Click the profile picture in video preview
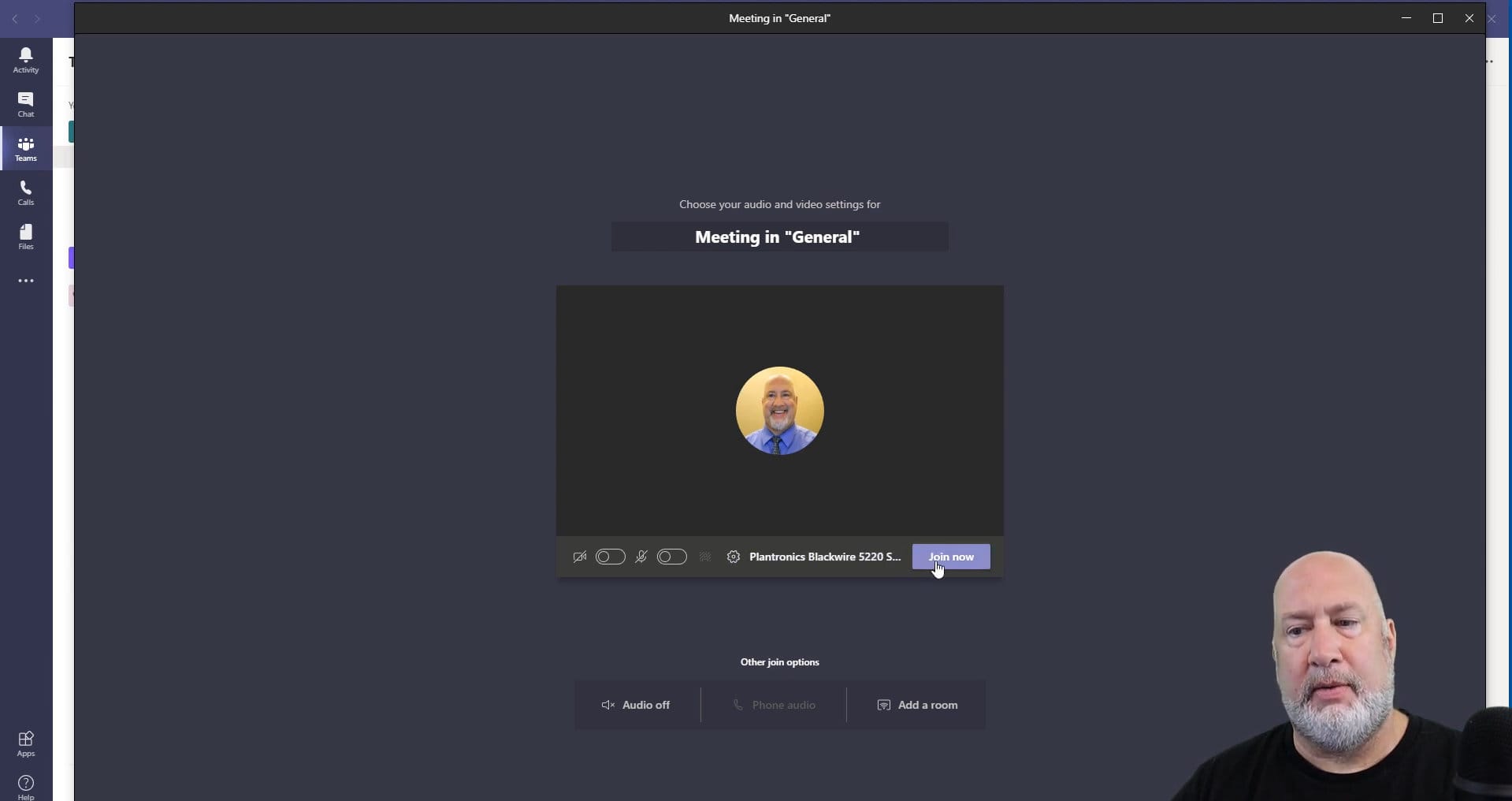This screenshot has height=801, width=1512. [780, 410]
